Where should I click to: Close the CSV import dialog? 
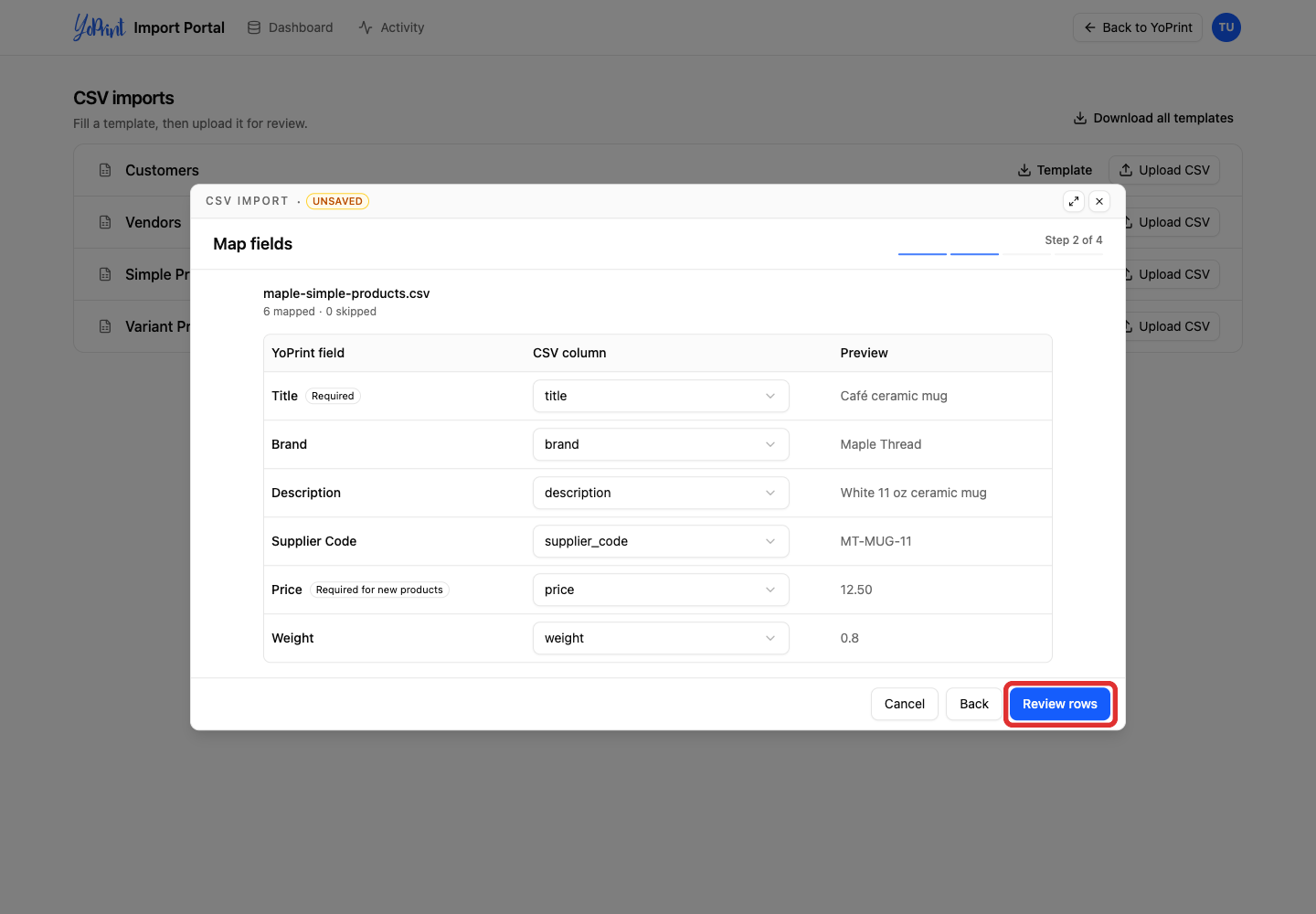pyautogui.click(x=1099, y=201)
